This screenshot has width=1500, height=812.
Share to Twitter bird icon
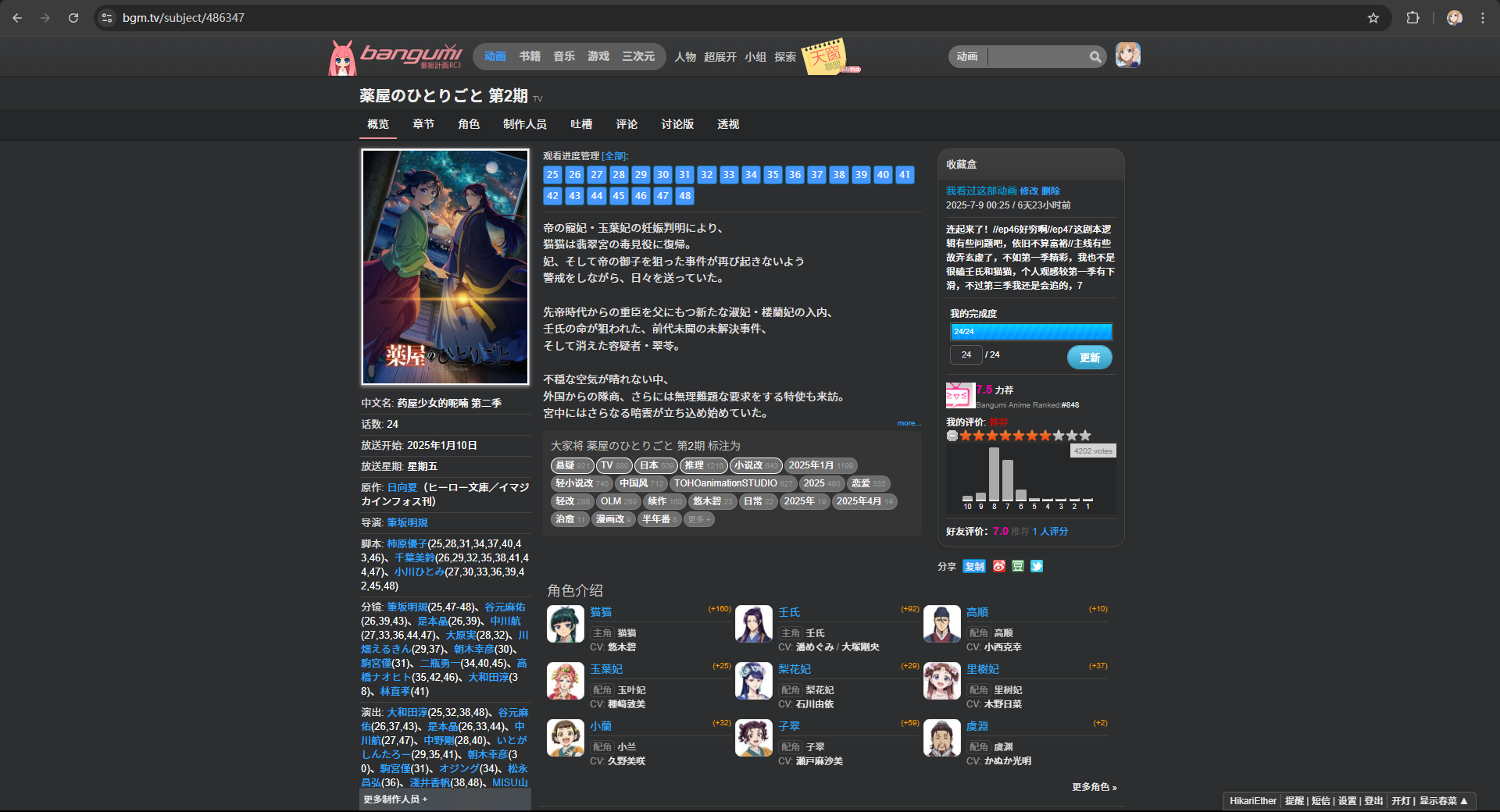point(1037,566)
